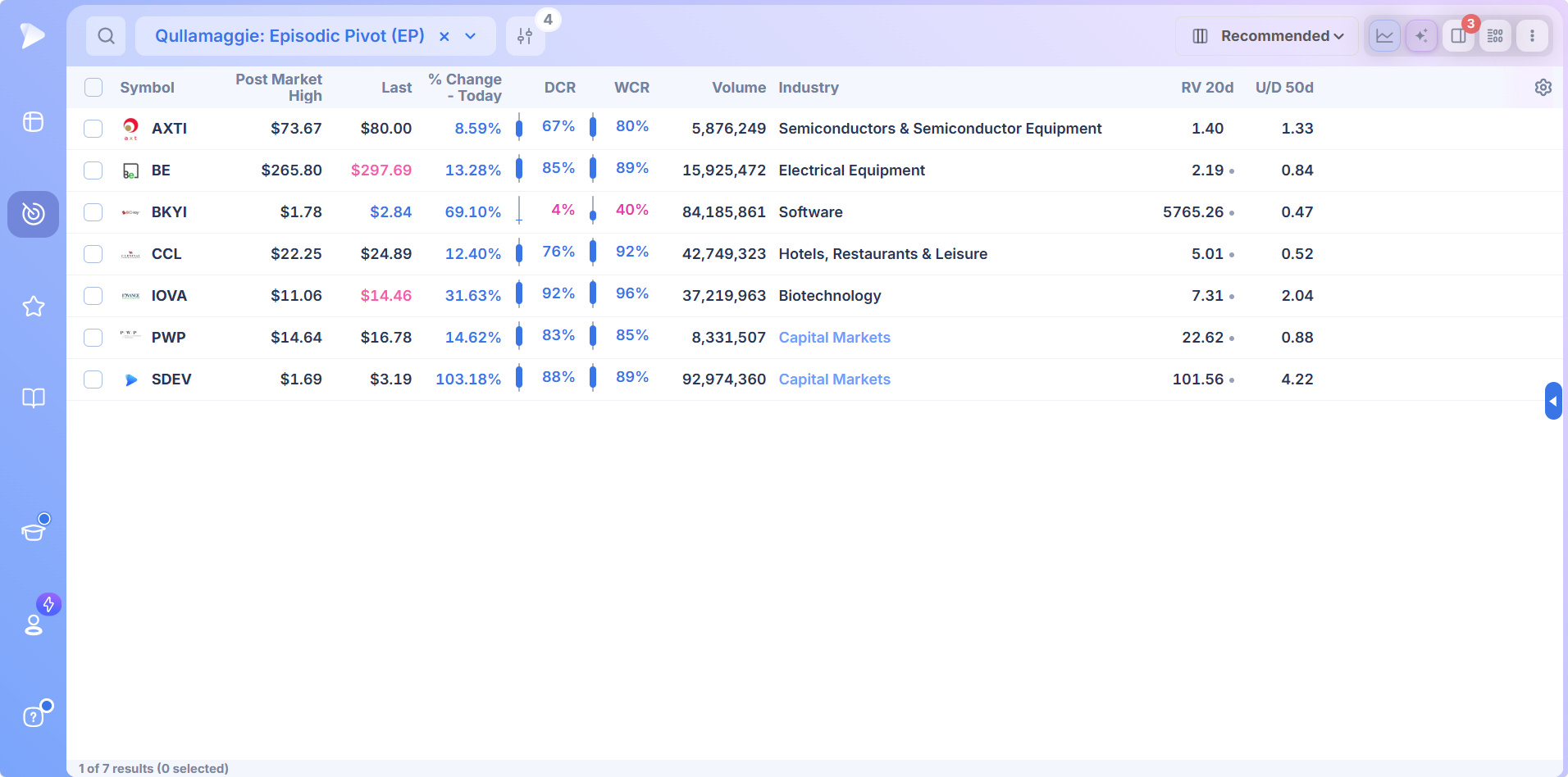Sort by the Volume column header
This screenshot has height=777, width=1568.
pos(739,88)
